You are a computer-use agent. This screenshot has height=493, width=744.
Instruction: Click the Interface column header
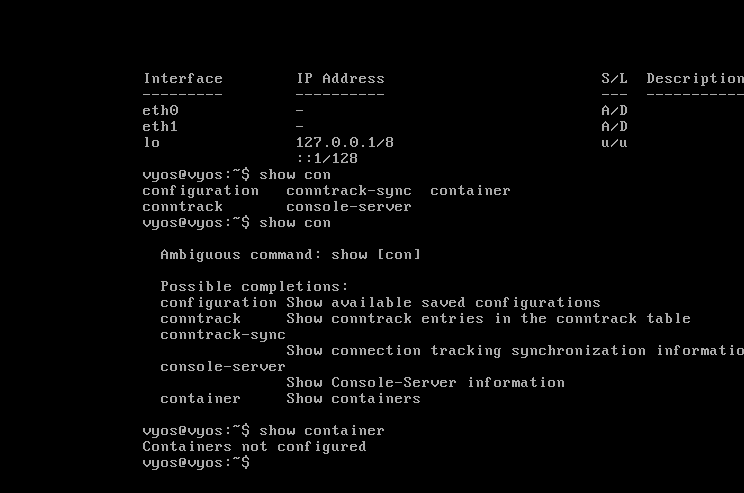pos(183,78)
